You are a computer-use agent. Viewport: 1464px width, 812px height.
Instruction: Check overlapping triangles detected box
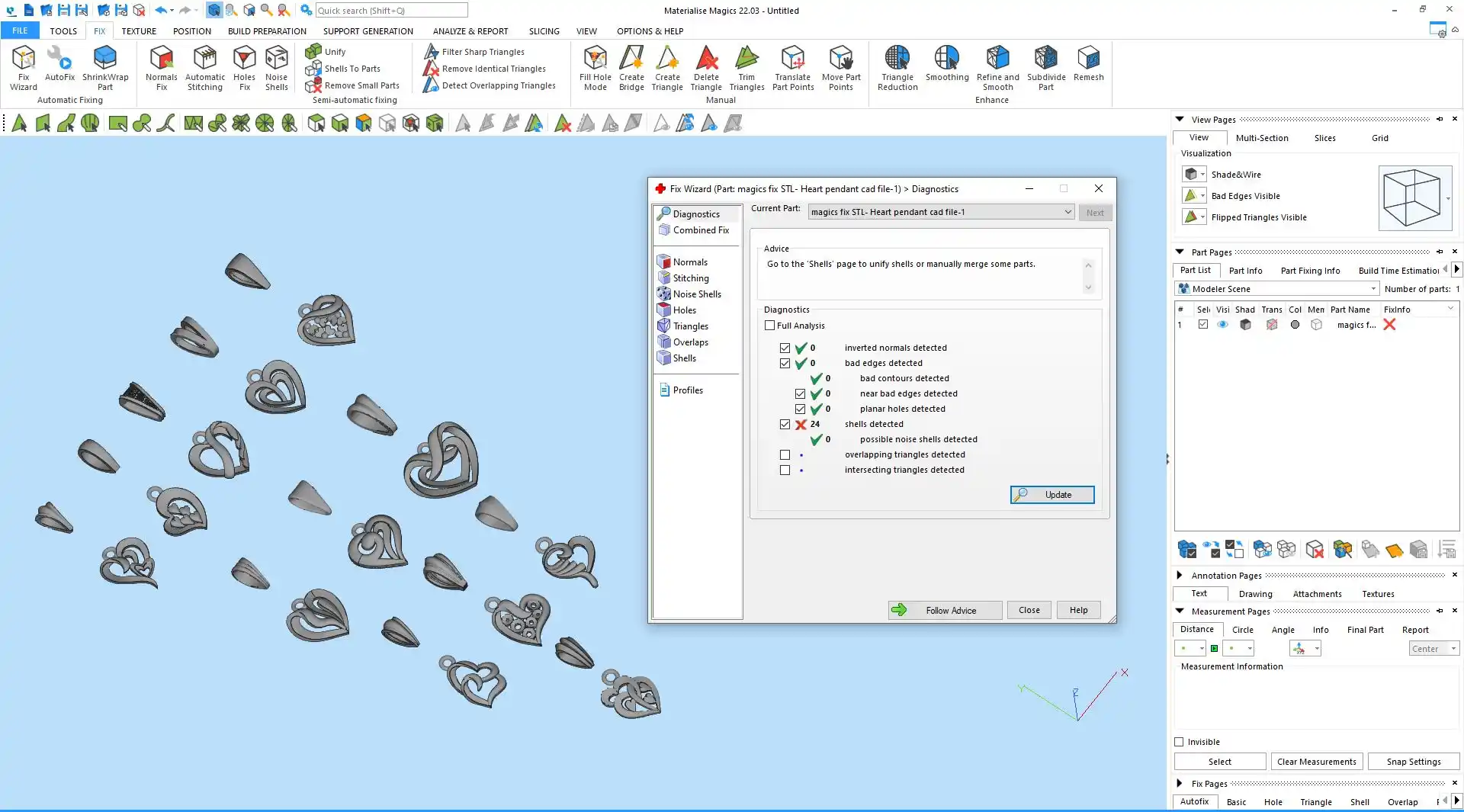785,454
